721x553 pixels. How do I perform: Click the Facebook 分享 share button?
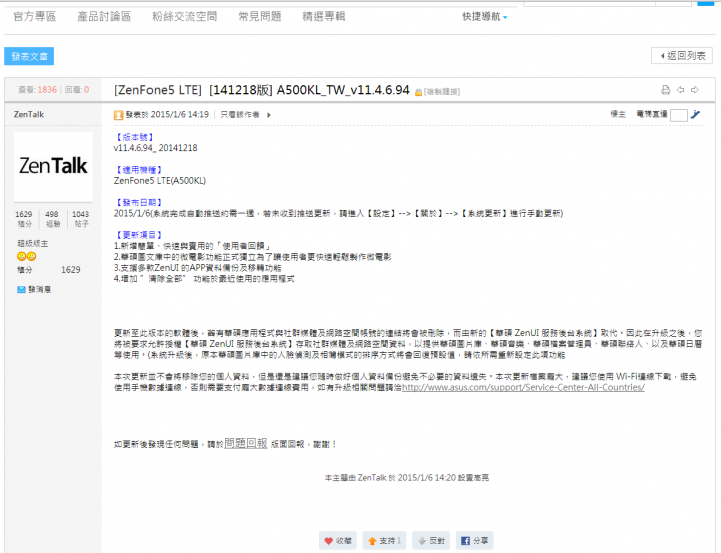coord(475,541)
